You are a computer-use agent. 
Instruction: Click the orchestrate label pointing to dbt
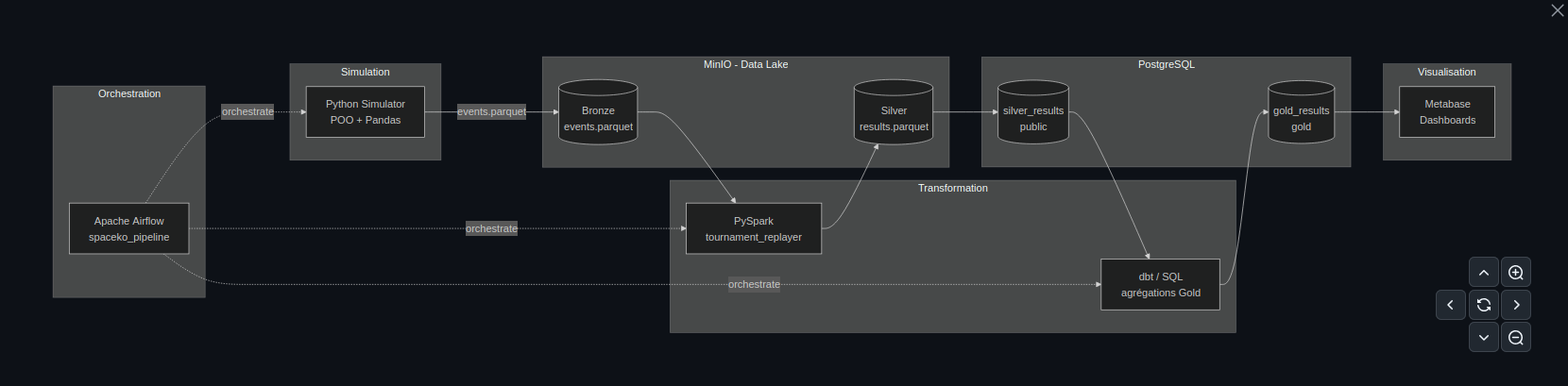(x=754, y=284)
